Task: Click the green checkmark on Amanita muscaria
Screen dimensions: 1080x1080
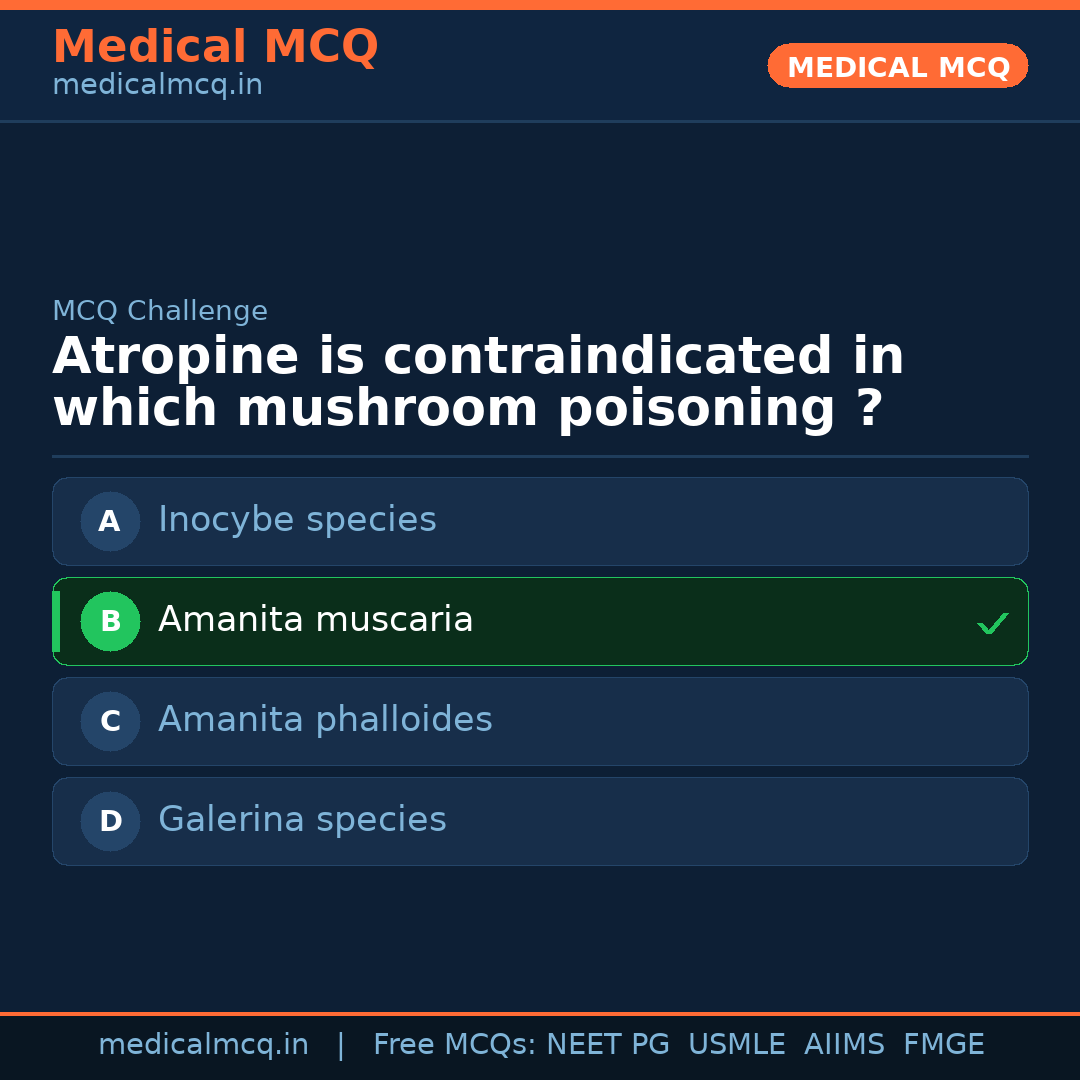Action: (x=992, y=623)
